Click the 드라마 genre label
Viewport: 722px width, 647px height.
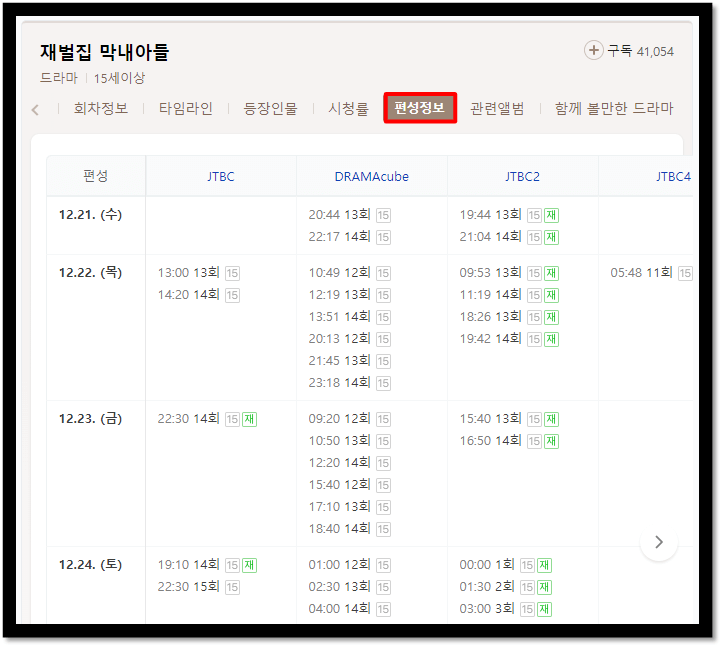tap(58, 78)
